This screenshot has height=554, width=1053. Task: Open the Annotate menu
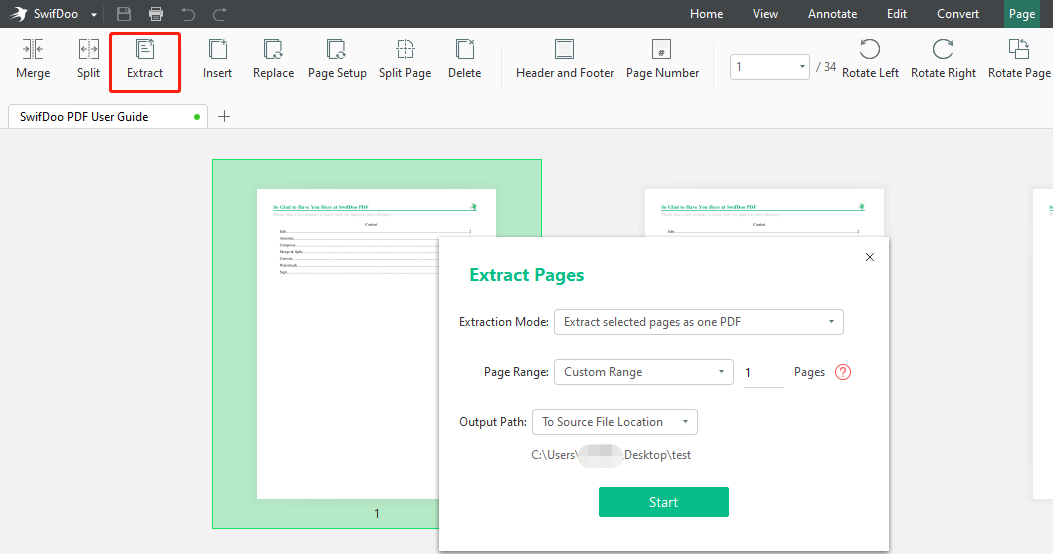click(832, 13)
